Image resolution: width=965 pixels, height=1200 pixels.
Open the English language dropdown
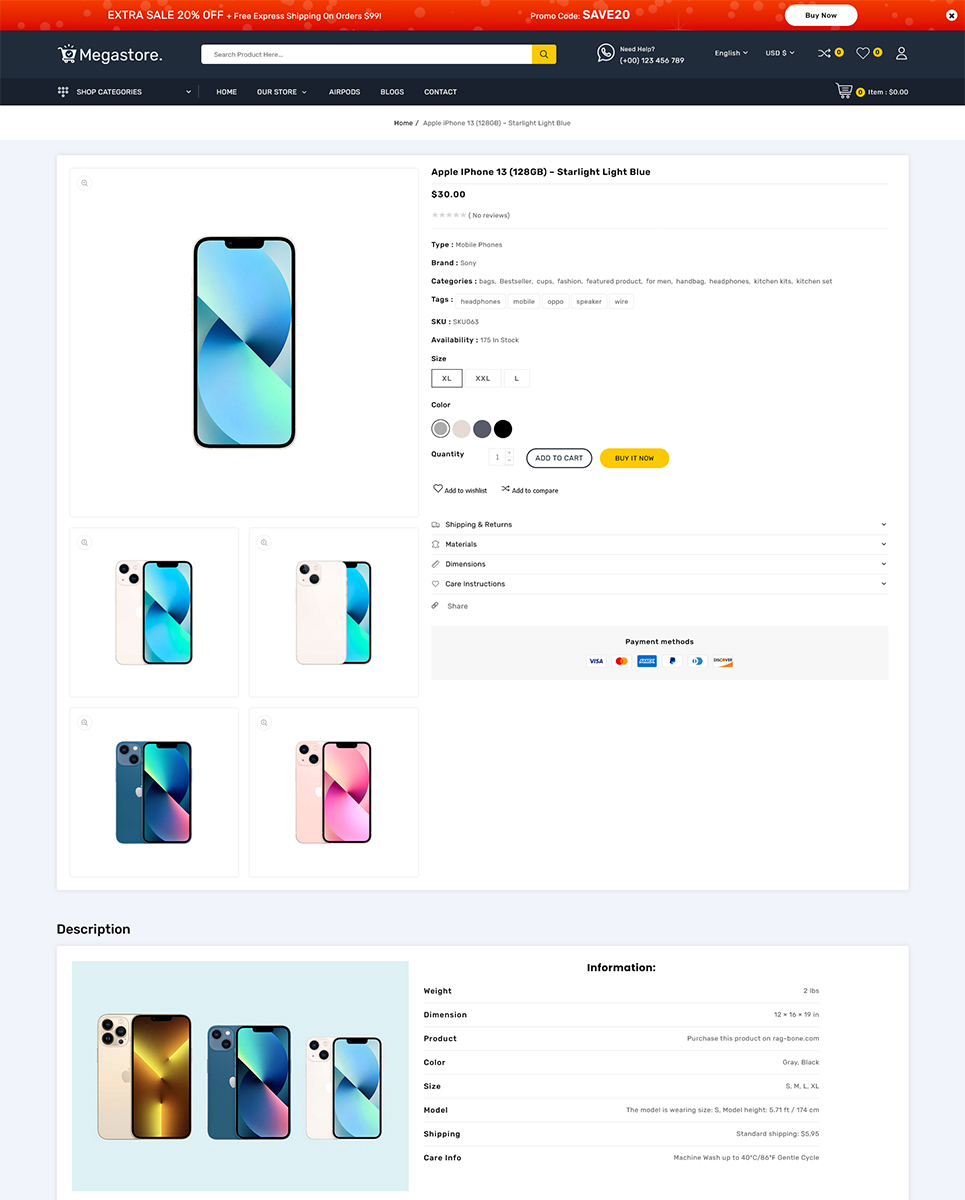tap(731, 53)
